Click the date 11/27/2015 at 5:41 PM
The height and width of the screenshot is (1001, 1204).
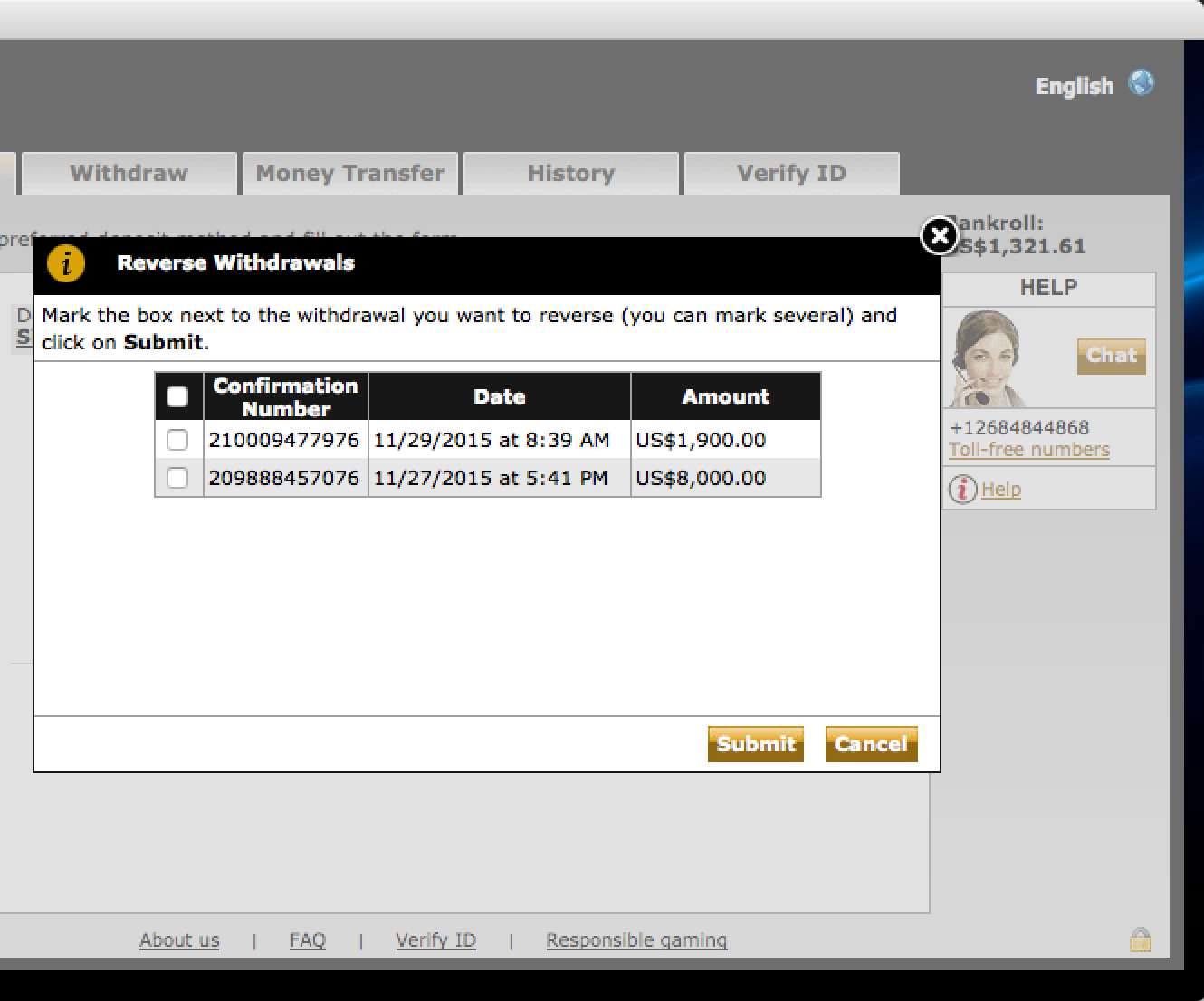491,478
